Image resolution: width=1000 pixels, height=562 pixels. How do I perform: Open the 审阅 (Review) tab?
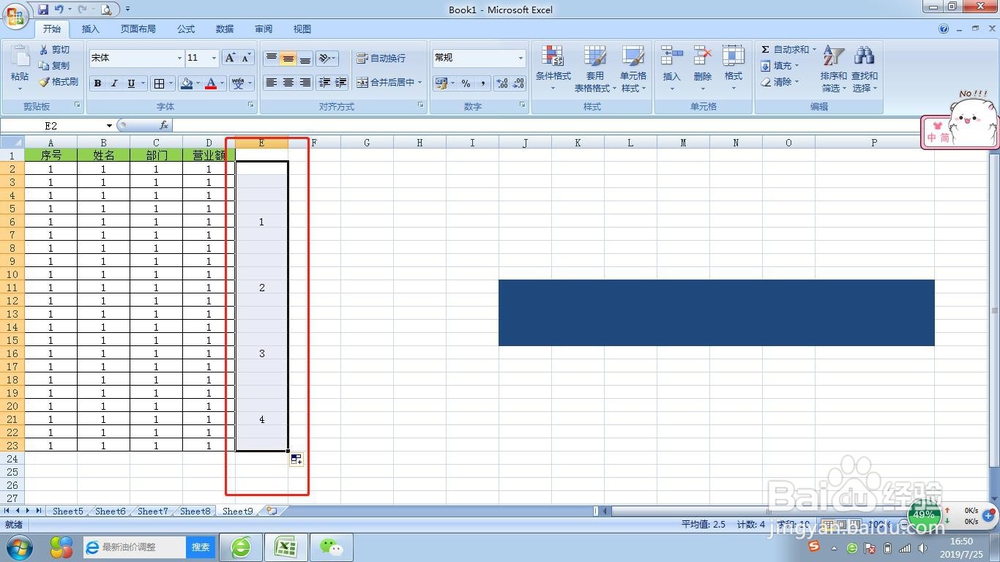tap(263, 29)
